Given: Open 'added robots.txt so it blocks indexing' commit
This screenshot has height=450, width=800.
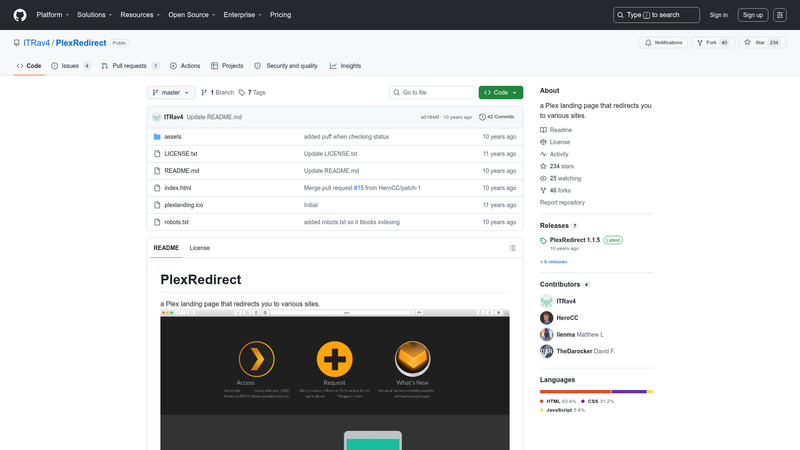Looking at the screenshot, I should coord(352,222).
